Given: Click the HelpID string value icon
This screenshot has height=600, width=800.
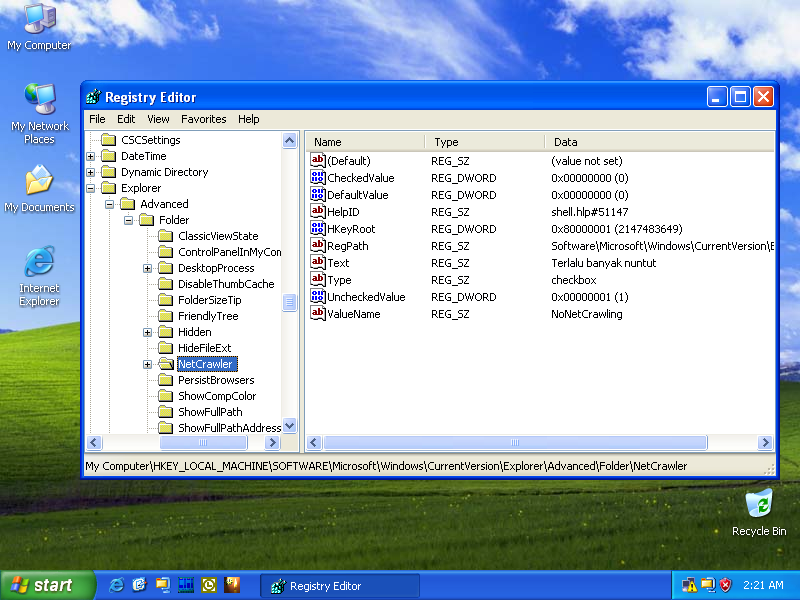Looking at the screenshot, I should [x=318, y=211].
